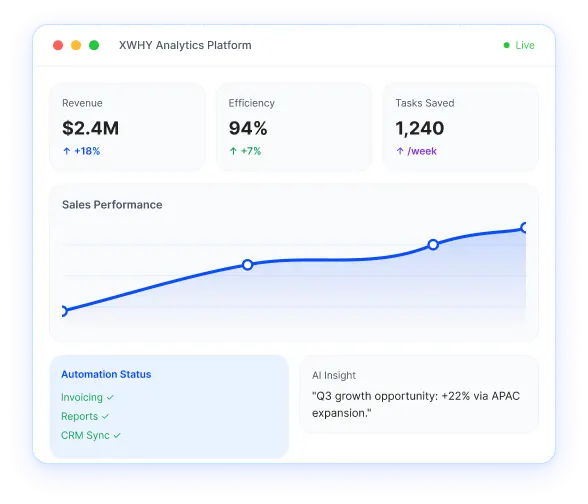
Task: Click the green Live status dot
Action: tap(507, 45)
